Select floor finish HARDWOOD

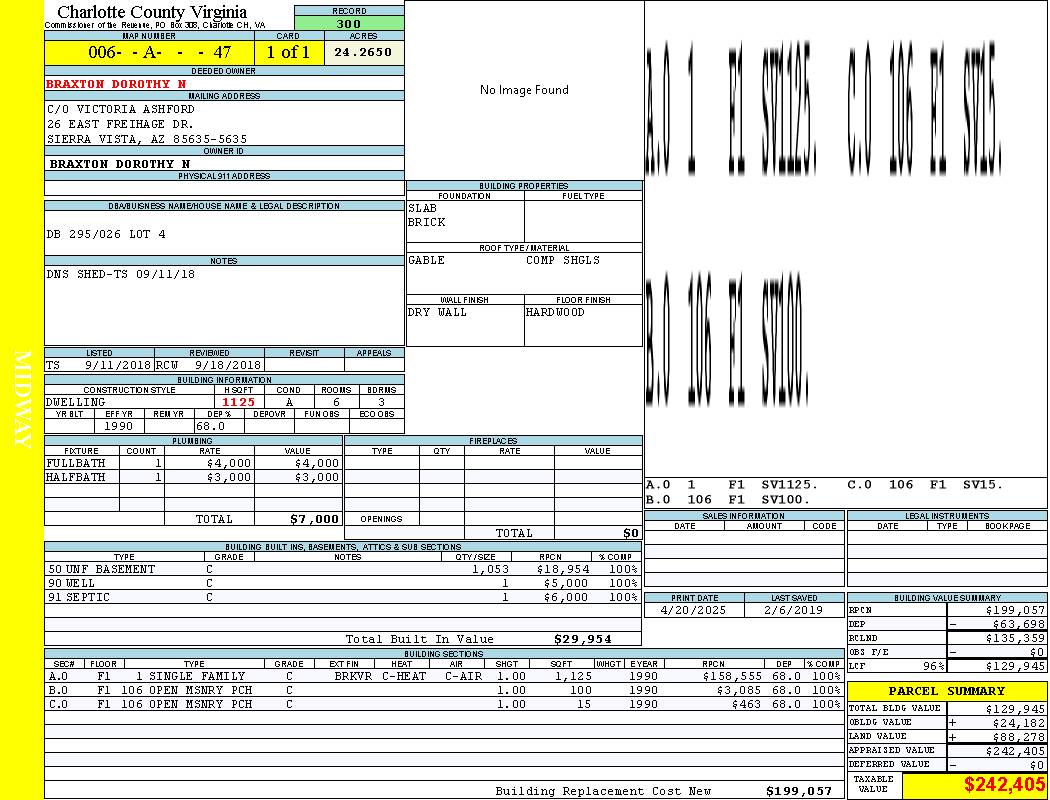pyautogui.click(x=555, y=313)
